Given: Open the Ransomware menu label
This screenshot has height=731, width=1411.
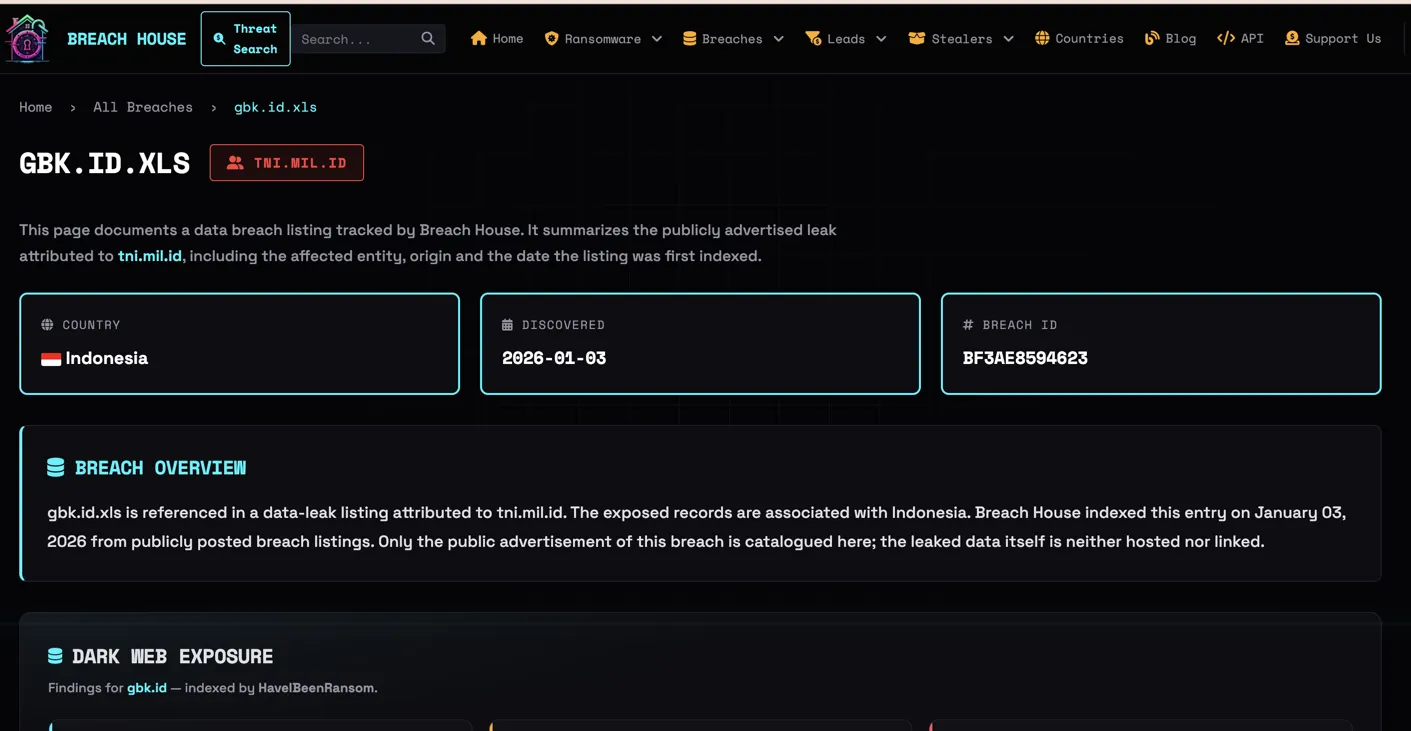Looking at the screenshot, I should pyautogui.click(x=603, y=39).
